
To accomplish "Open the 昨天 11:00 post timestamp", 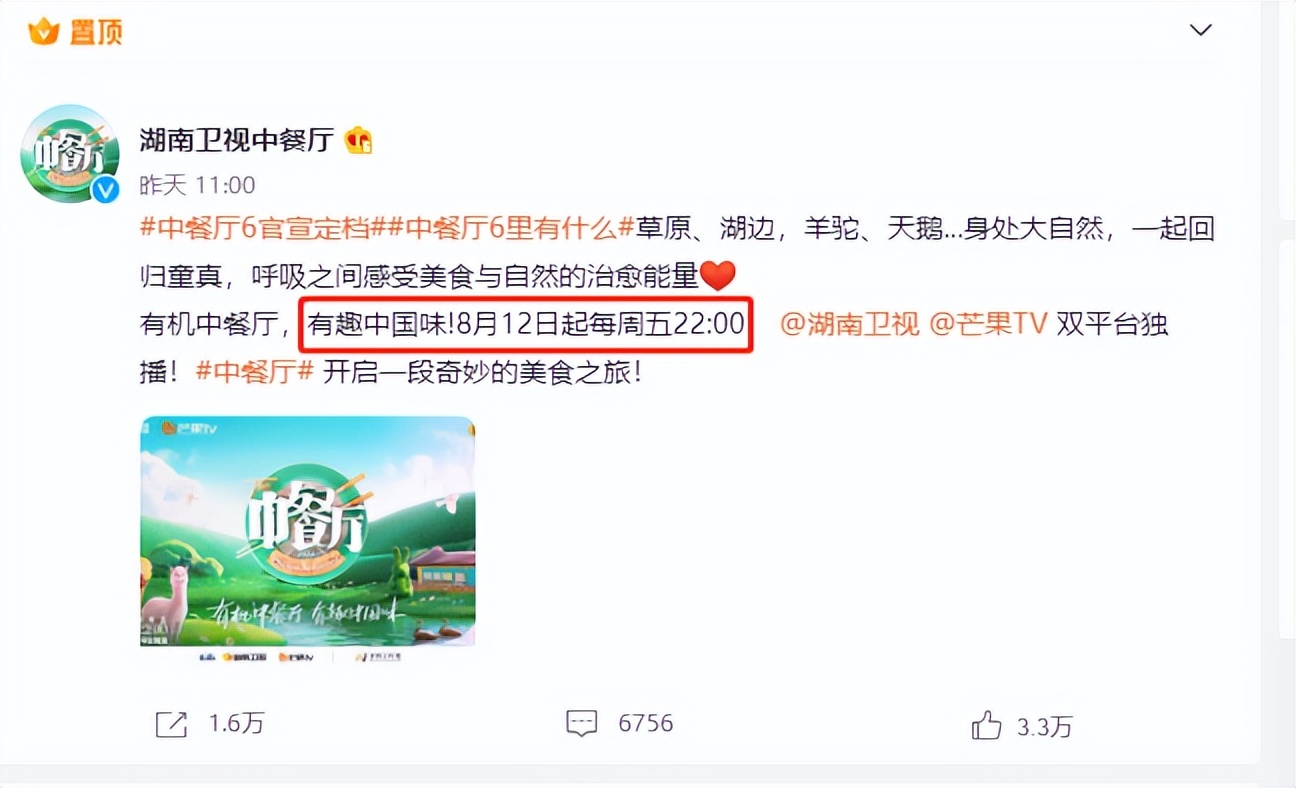I will [x=197, y=185].
